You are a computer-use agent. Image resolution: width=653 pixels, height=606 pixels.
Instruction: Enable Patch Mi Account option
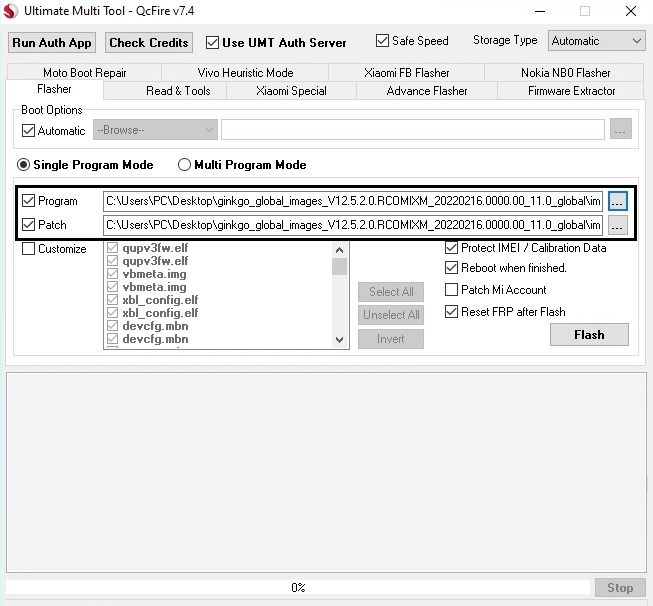[x=451, y=289]
